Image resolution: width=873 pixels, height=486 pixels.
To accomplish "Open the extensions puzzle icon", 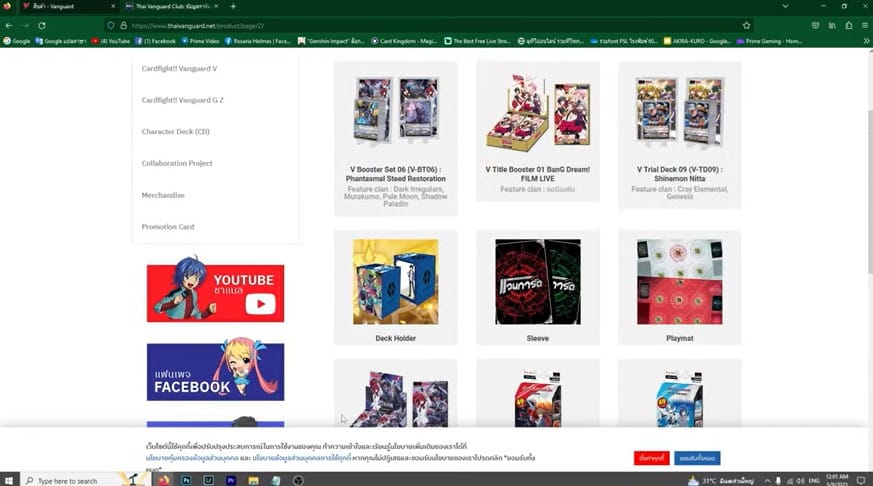I will tap(849, 26).
